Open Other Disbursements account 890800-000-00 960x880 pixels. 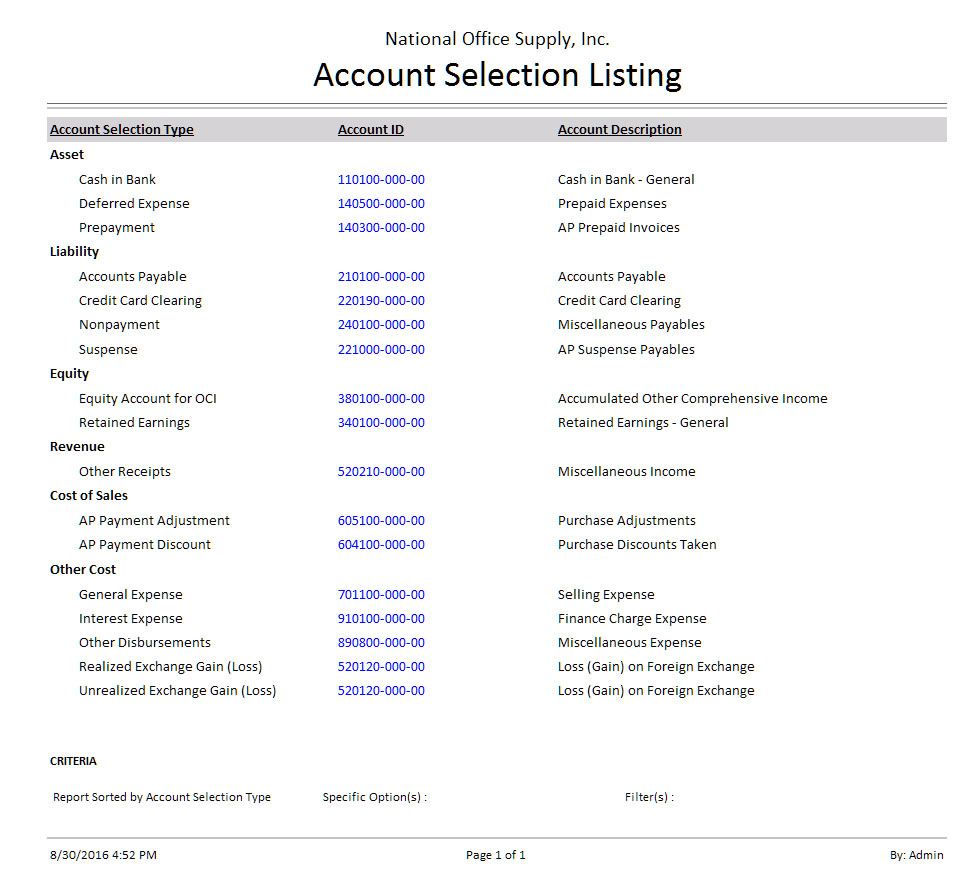click(x=381, y=643)
